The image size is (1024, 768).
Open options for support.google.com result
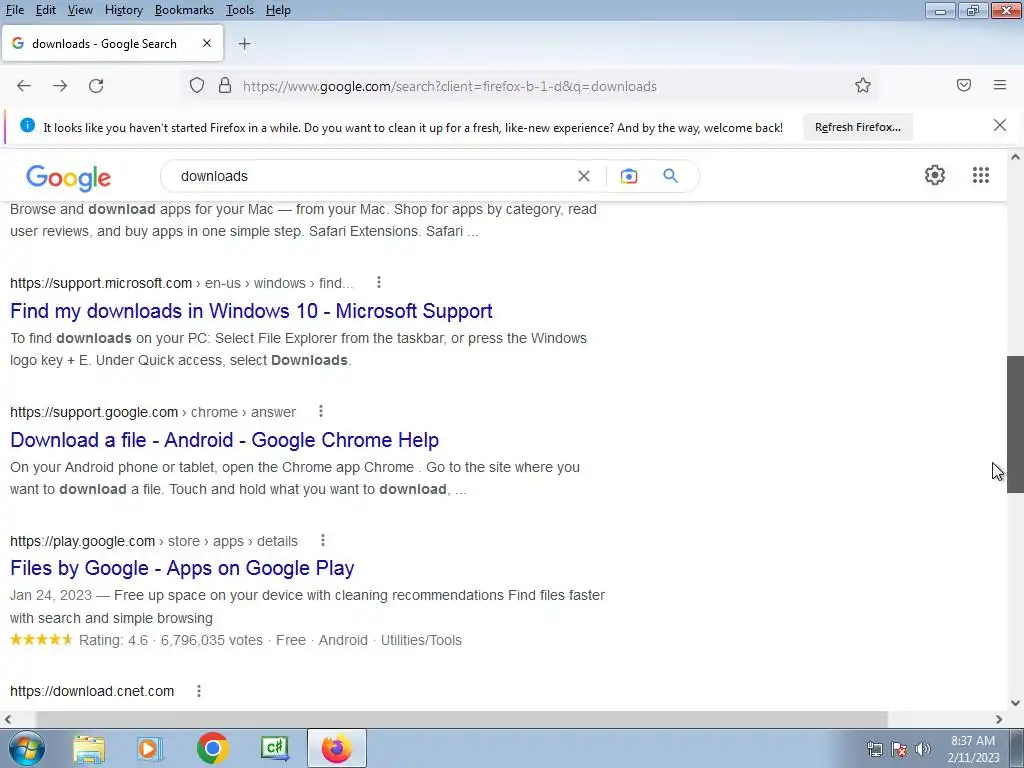pyautogui.click(x=321, y=411)
